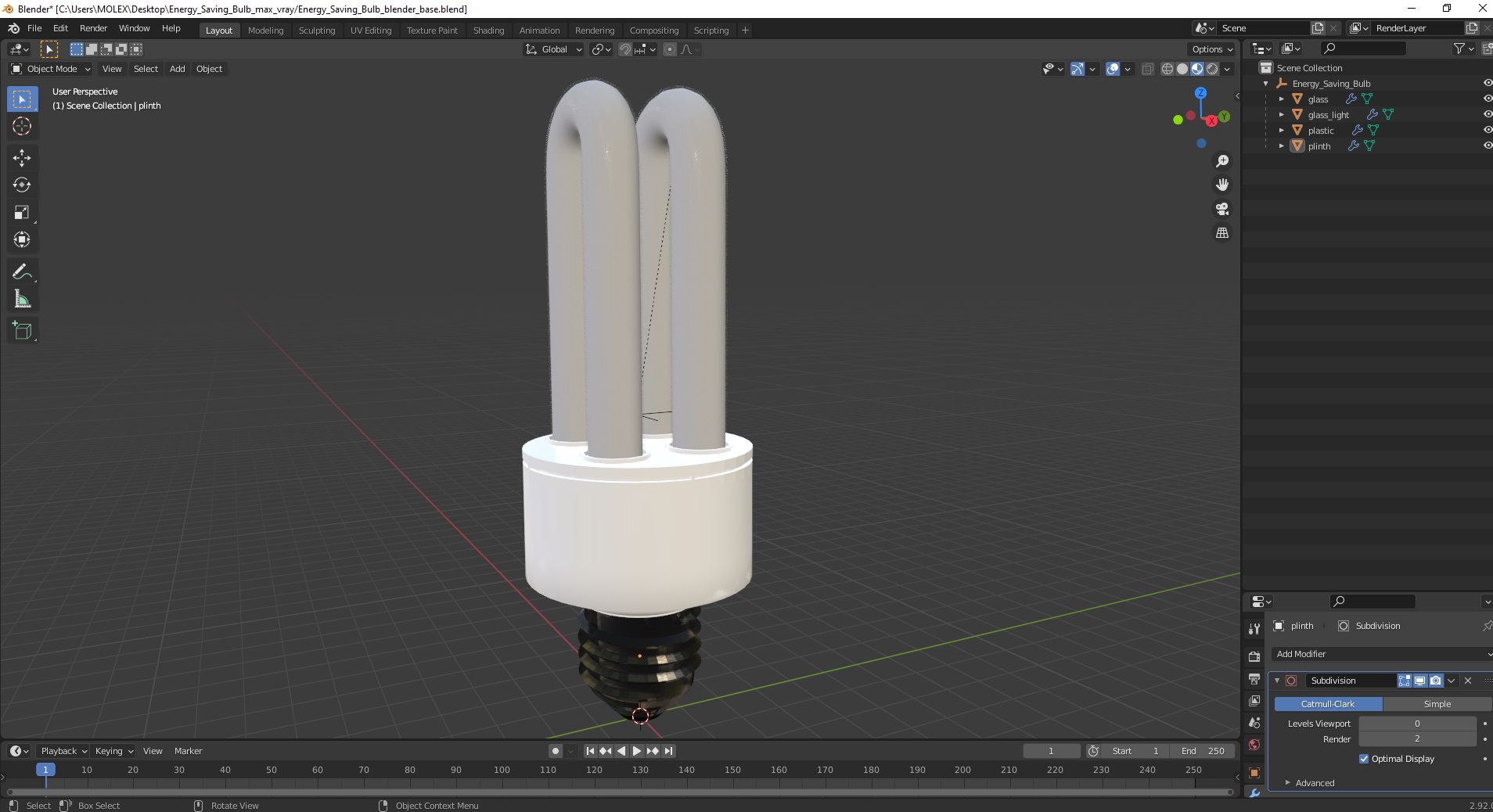
Task: Click the pan view hand icon
Action: coord(1221,185)
